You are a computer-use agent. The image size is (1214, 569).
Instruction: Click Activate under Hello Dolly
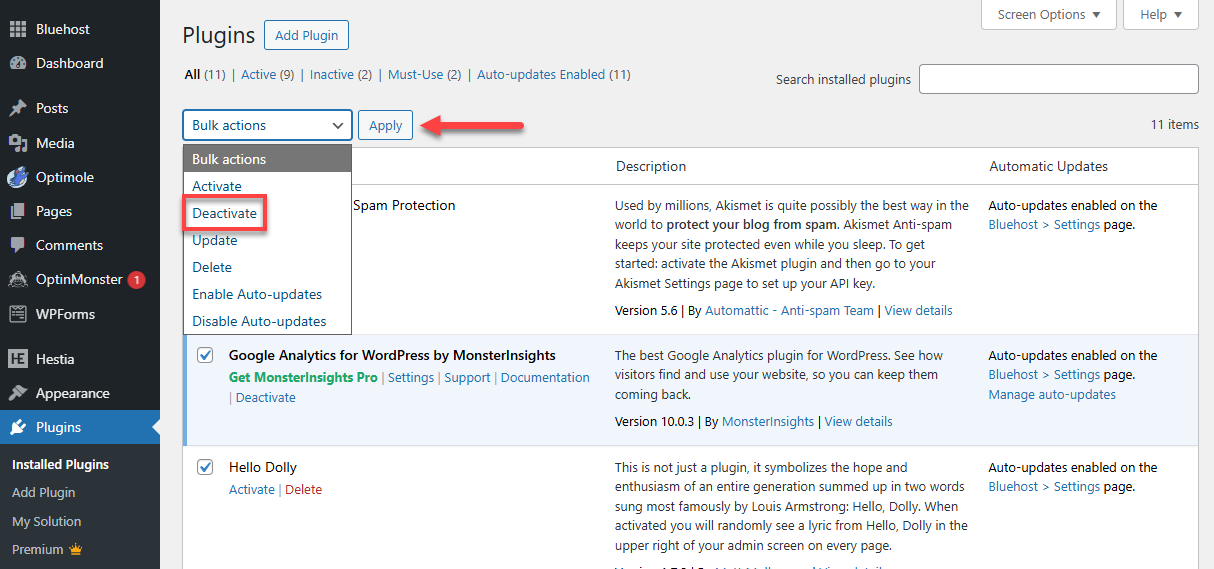tap(251, 489)
